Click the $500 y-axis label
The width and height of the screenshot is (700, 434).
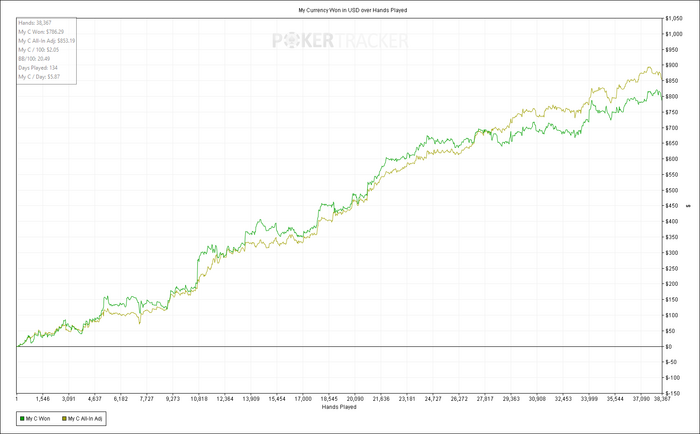pos(671,190)
